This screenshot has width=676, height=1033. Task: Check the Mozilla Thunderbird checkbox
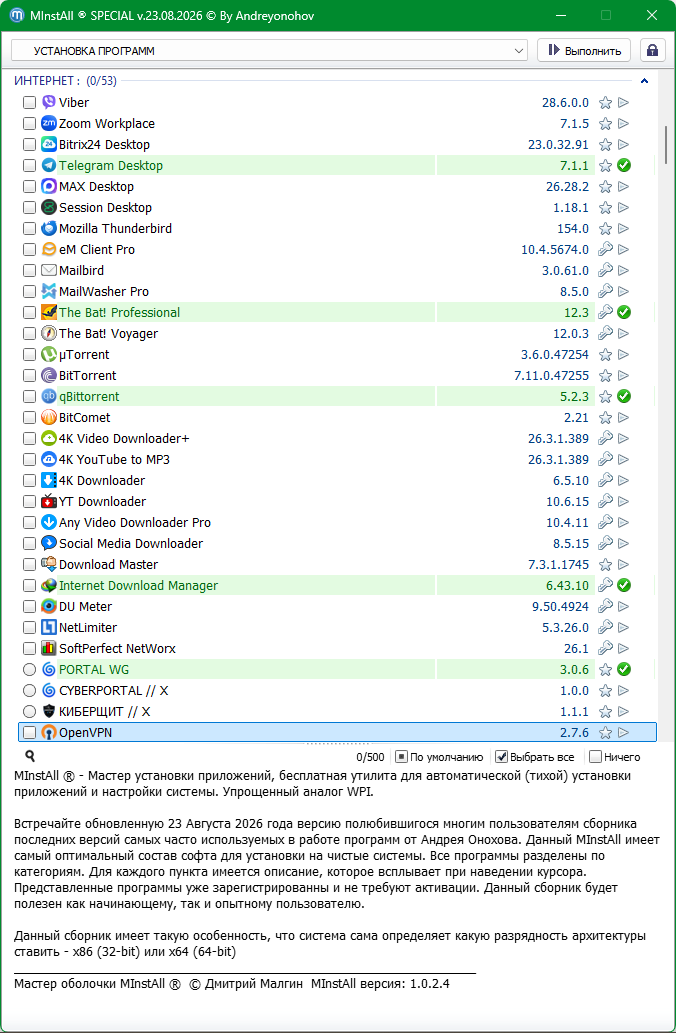tap(29, 229)
